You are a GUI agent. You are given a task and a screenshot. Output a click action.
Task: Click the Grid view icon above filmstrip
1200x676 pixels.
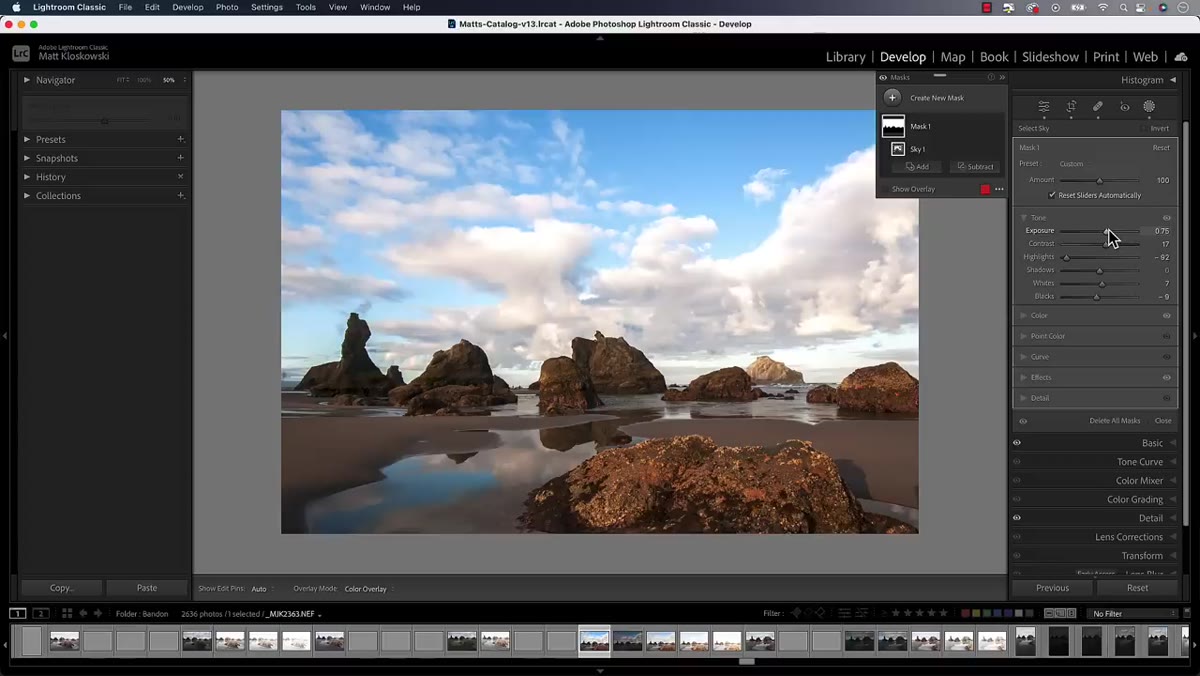[x=67, y=613]
